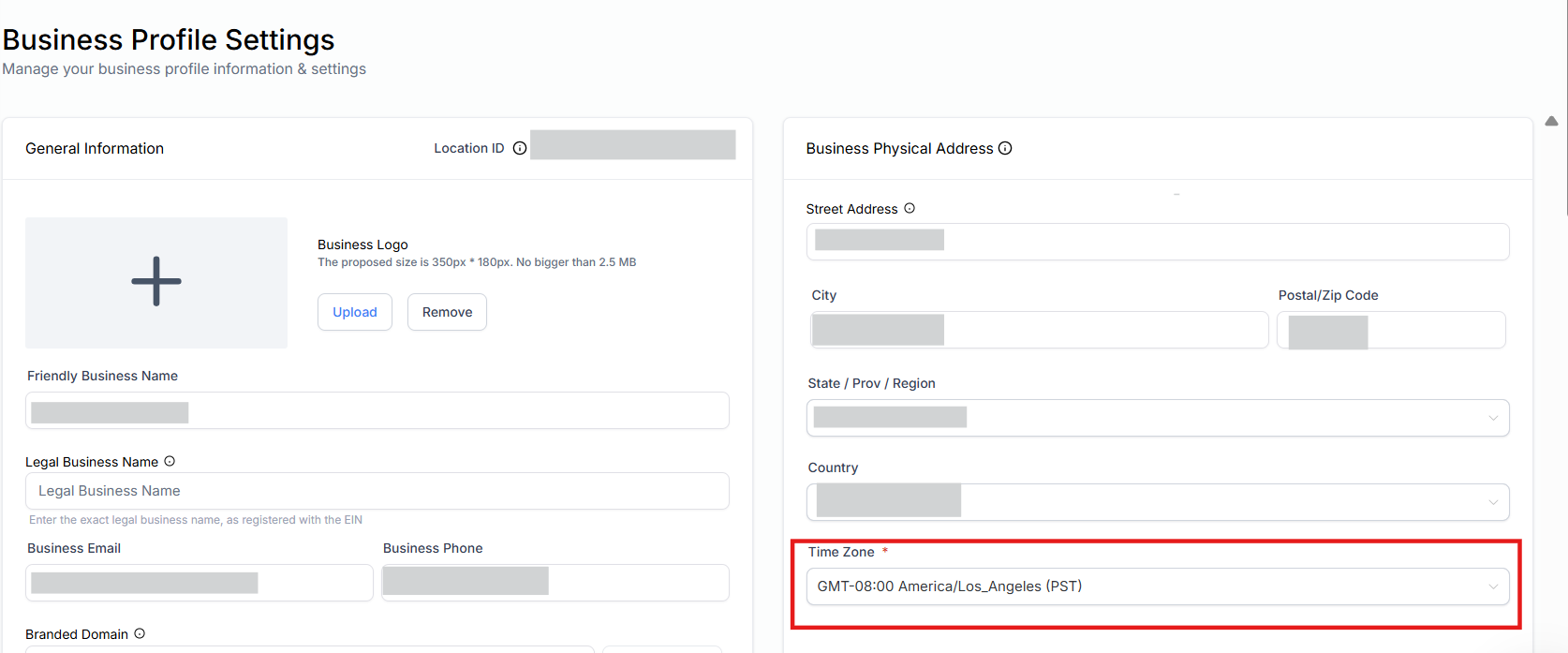Click the Friendly Business Name field
Viewport: 1568px width, 653px height.
[x=377, y=411]
